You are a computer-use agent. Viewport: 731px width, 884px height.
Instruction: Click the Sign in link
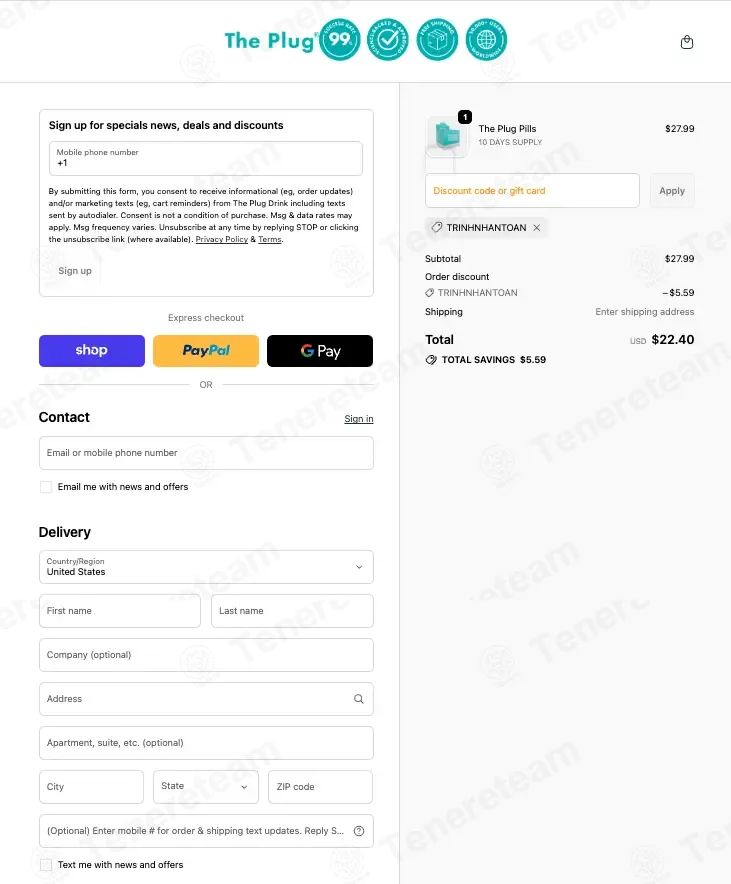[x=359, y=419]
